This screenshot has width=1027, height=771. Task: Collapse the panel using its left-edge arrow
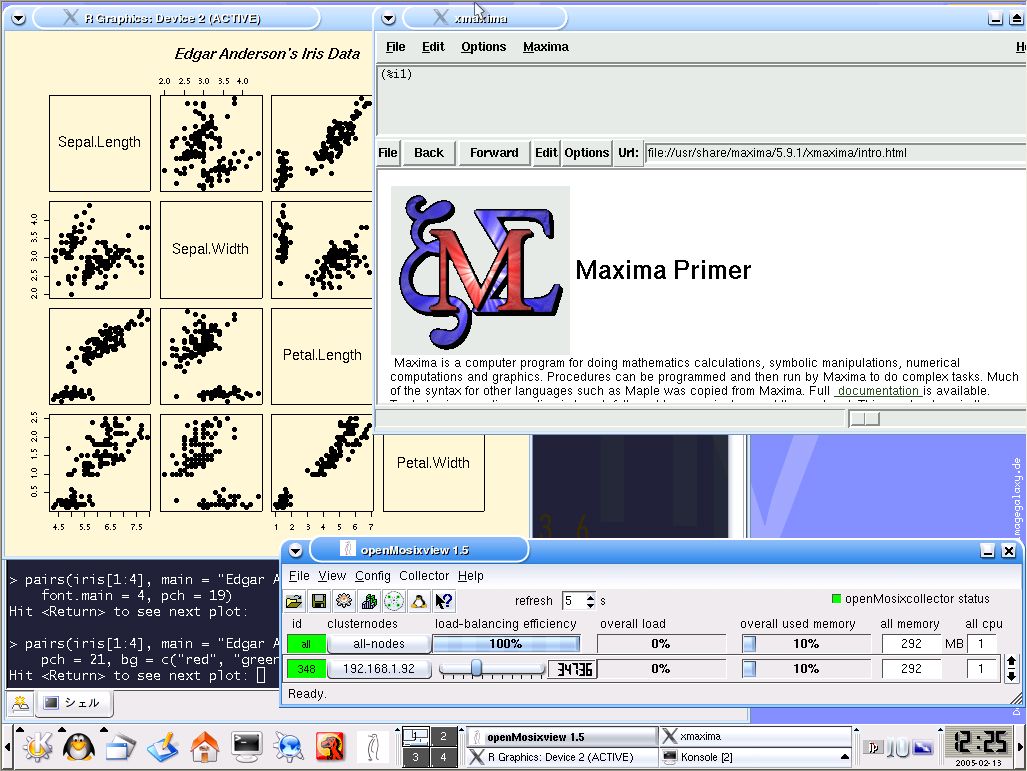click(x=7, y=747)
